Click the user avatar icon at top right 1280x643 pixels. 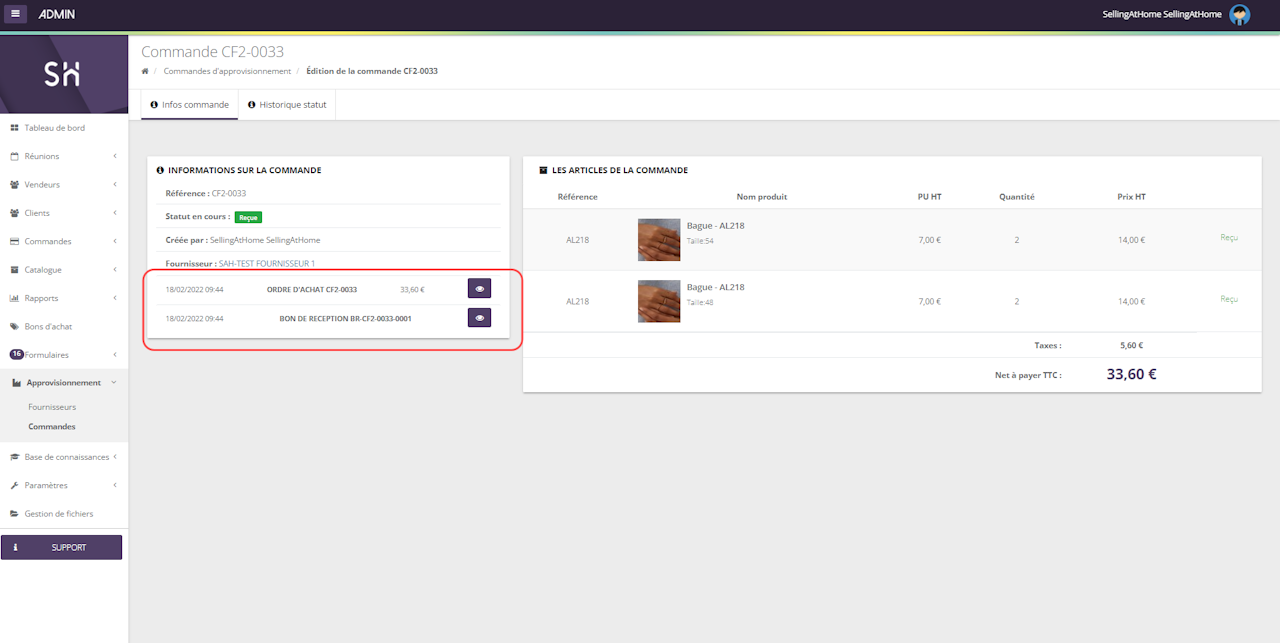[x=1240, y=14]
